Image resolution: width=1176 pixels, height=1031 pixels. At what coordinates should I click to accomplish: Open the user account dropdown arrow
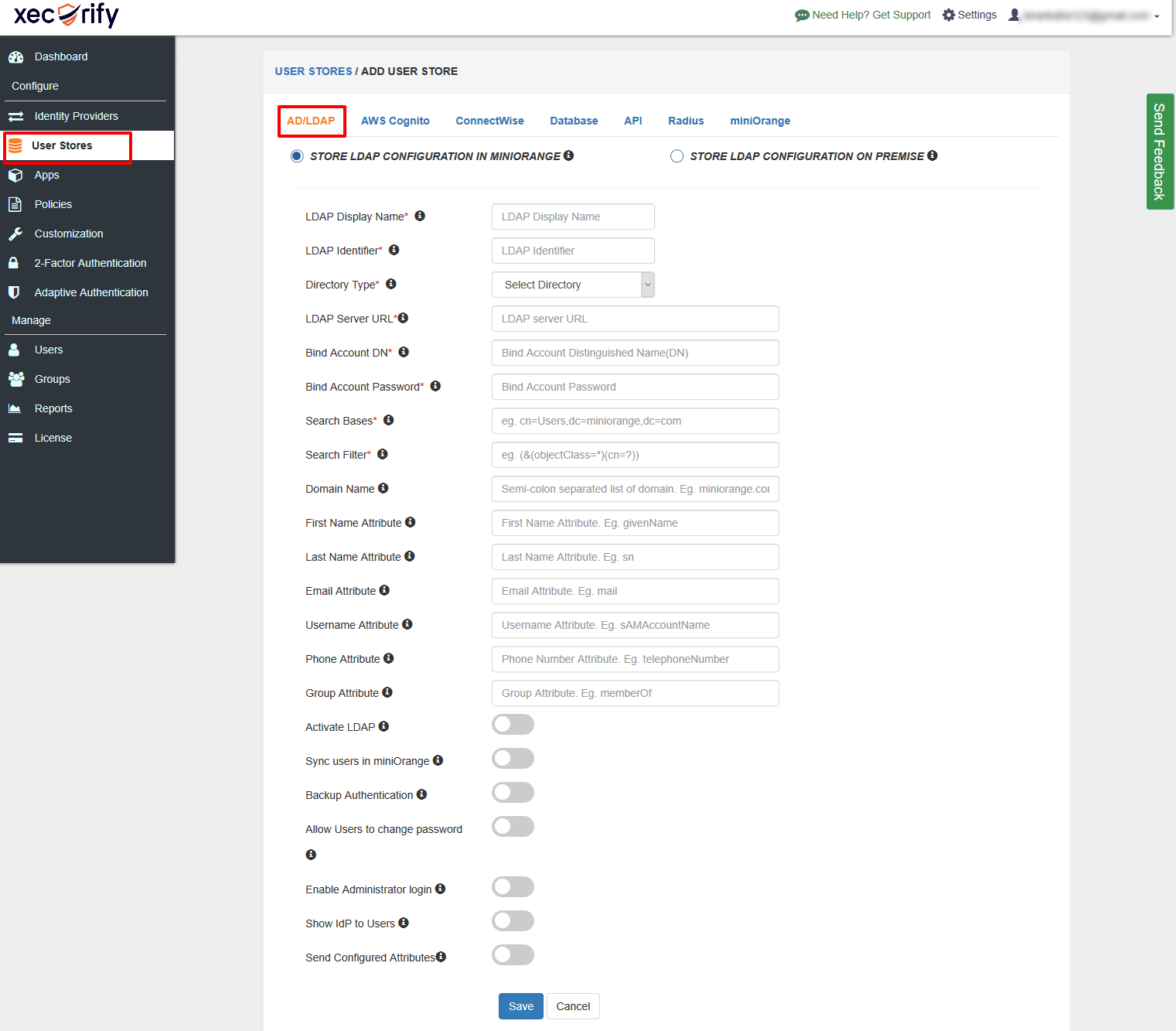[x=1157, y=16]
